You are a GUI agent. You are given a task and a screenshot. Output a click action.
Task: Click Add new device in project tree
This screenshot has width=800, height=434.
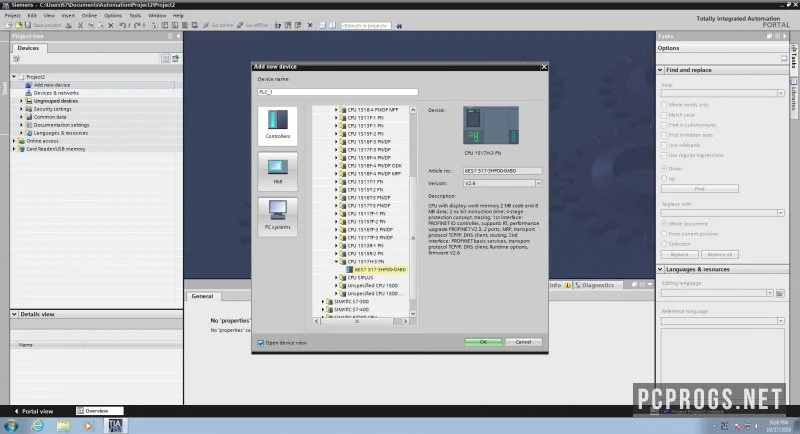point(52,85)
